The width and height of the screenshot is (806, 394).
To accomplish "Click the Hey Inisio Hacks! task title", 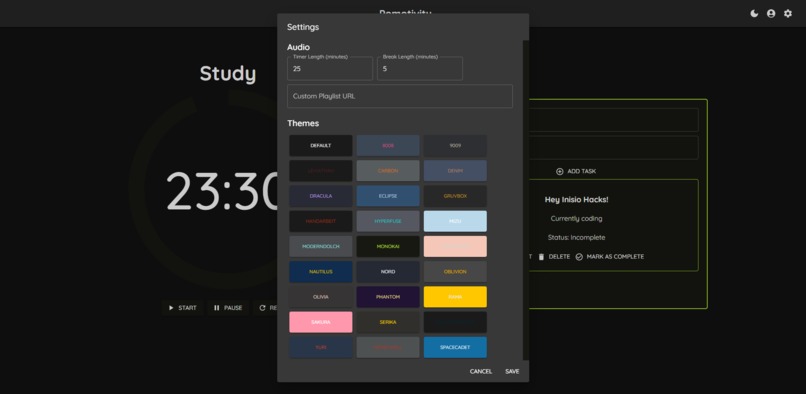I will point(576,200).
